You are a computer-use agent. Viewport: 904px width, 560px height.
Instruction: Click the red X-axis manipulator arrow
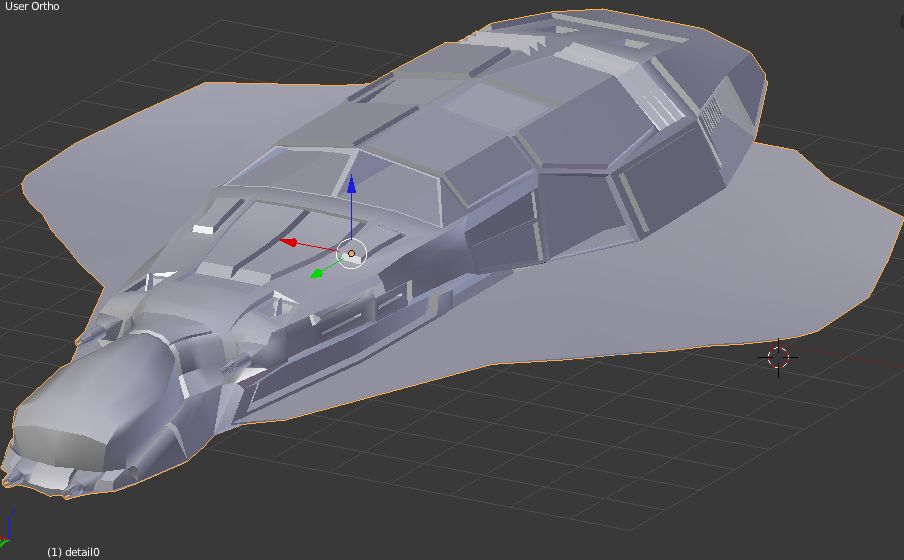(x=289, y=242)
